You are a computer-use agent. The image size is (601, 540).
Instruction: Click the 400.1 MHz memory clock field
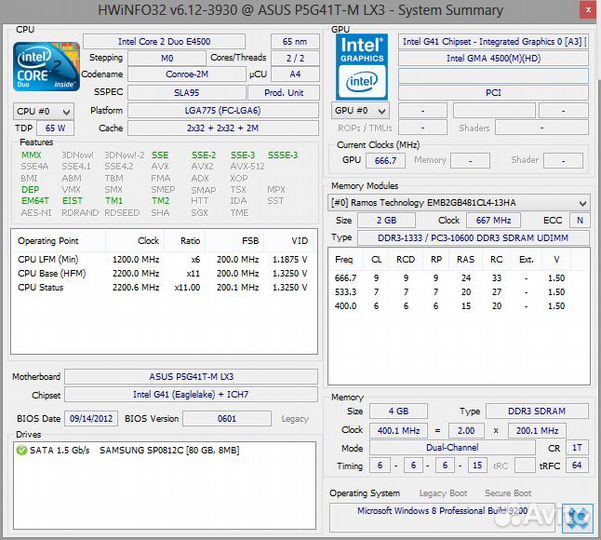pos(398,431)
